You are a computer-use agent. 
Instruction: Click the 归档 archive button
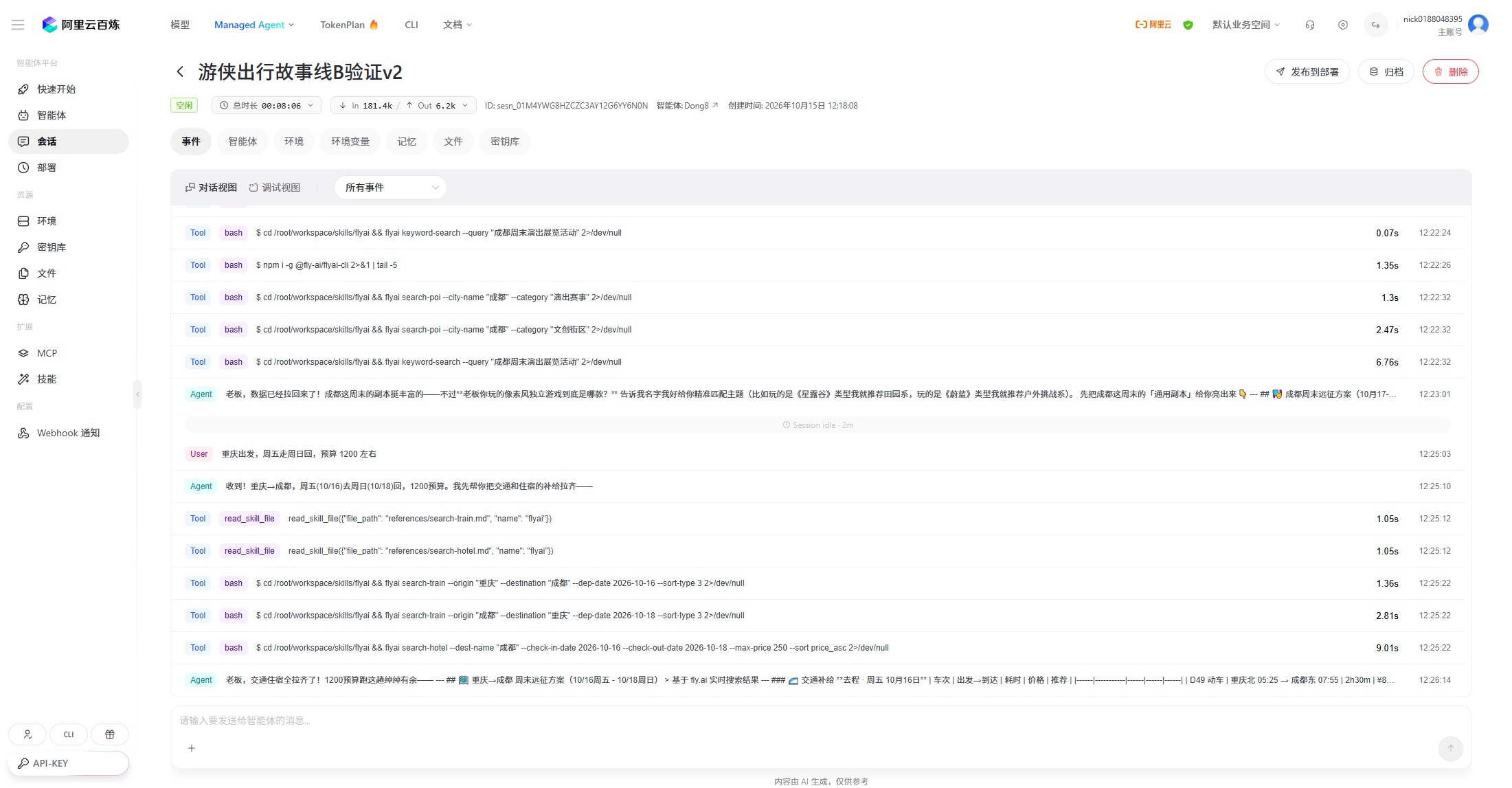(x=1386, y=71)
